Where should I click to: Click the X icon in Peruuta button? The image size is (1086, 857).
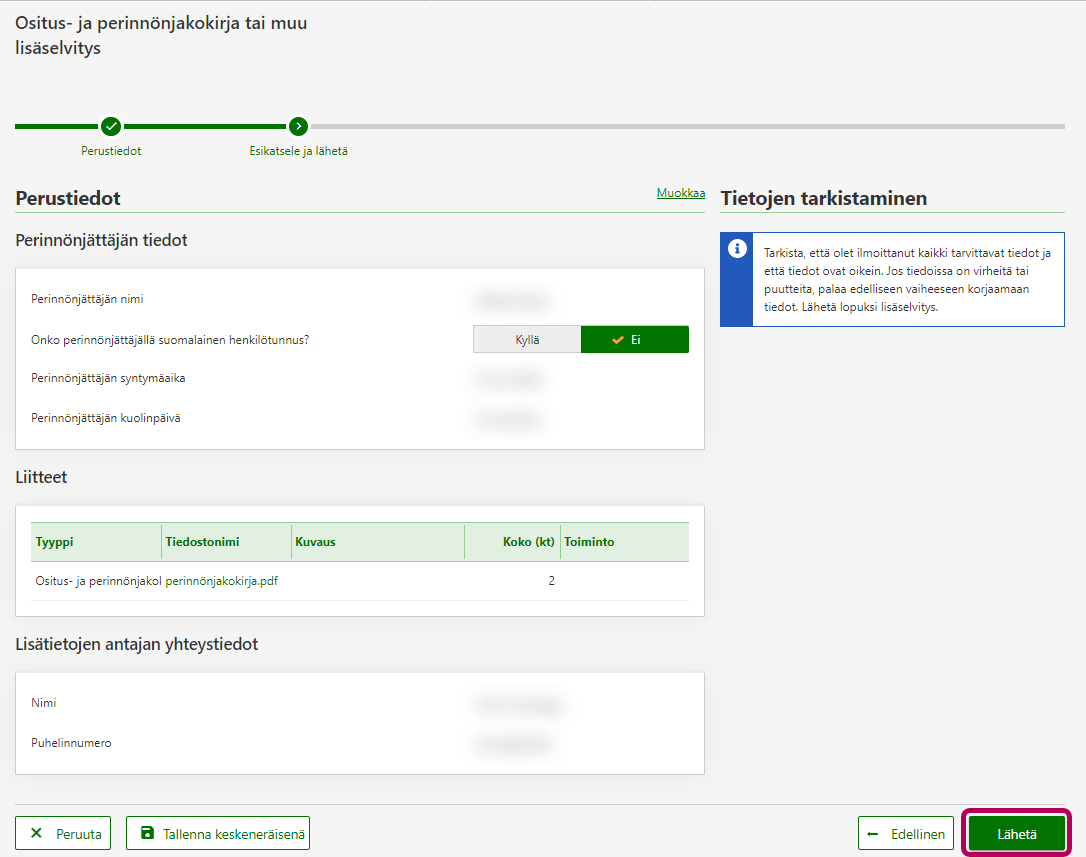click(37, 833)
